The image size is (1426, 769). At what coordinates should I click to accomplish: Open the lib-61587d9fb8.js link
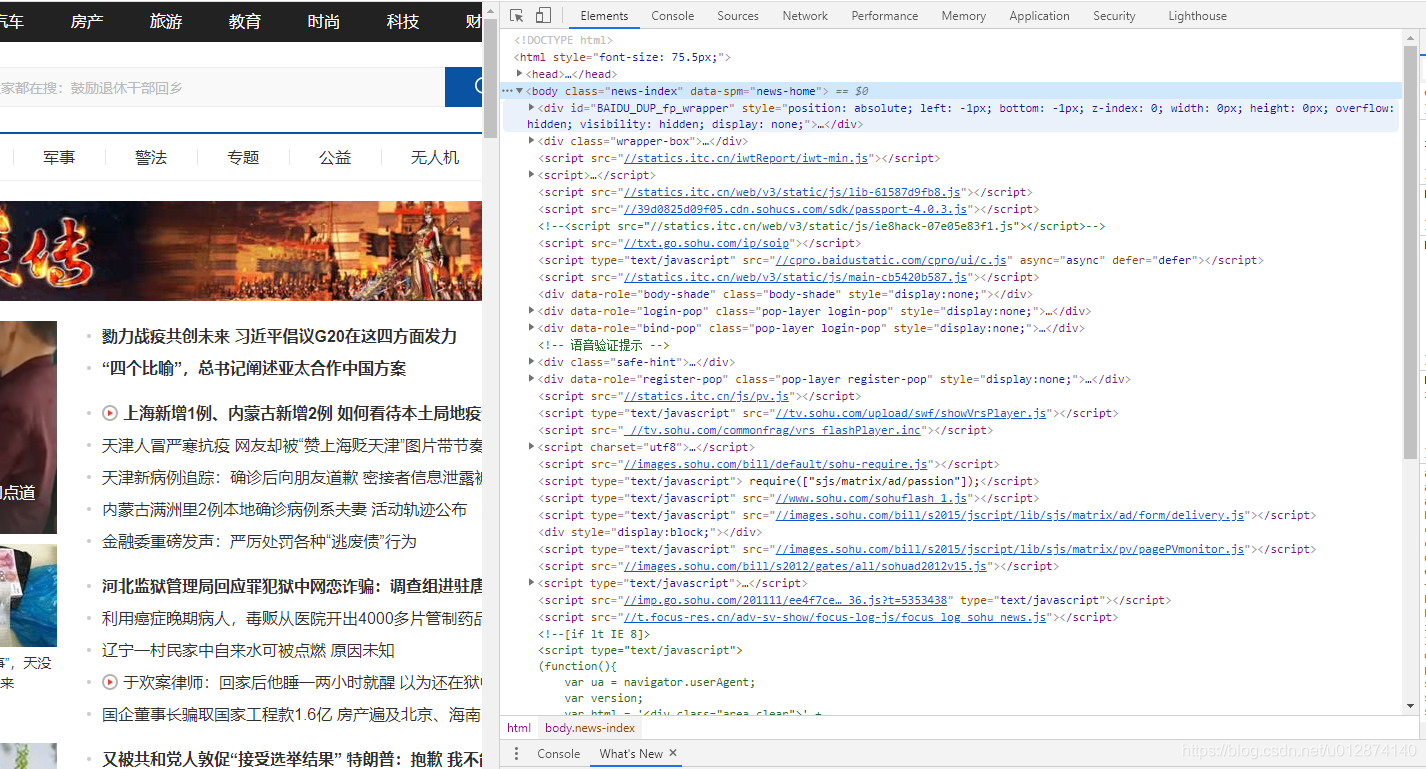791,192
